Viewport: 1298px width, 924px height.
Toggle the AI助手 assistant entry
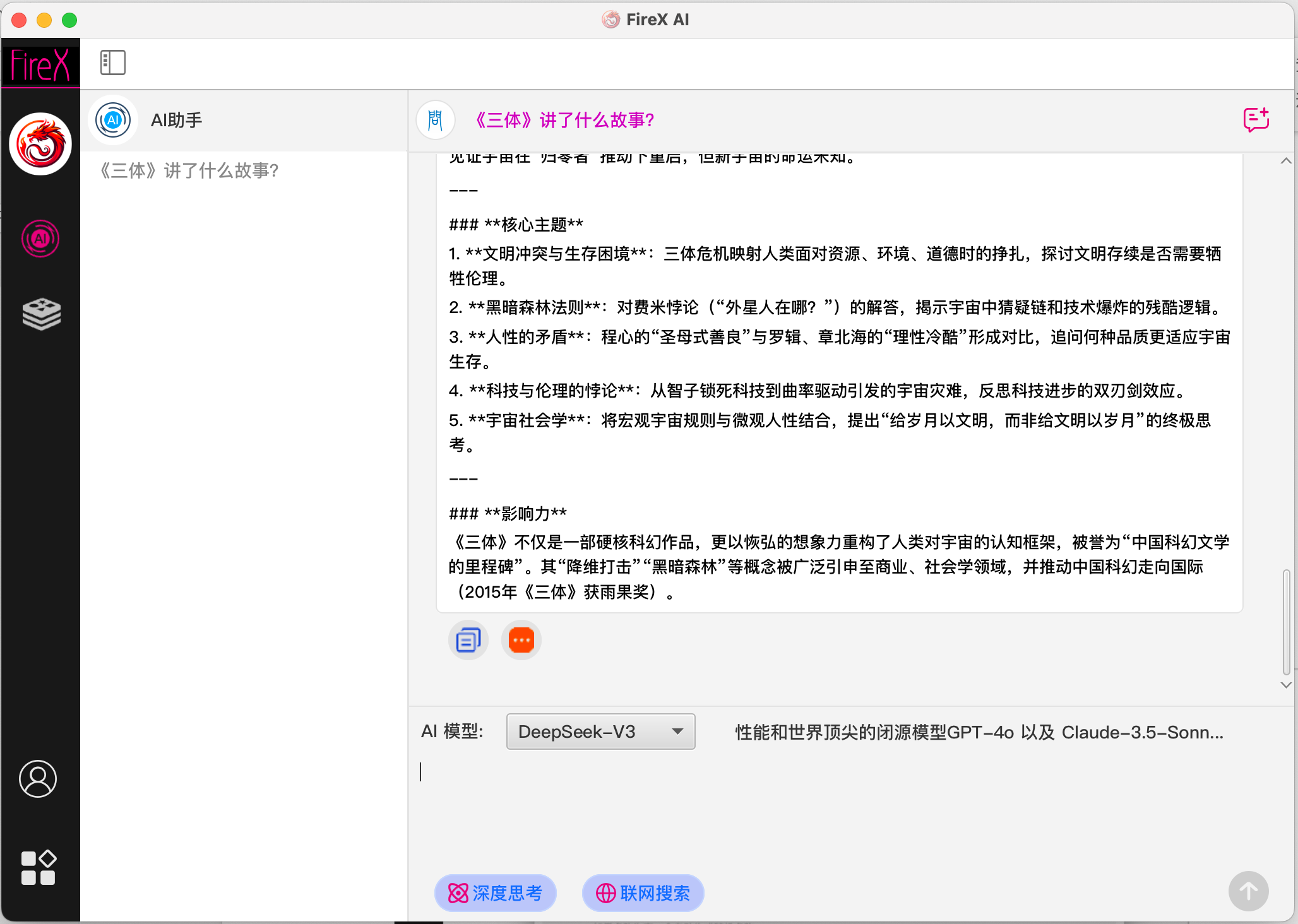(x=176, y=120)
